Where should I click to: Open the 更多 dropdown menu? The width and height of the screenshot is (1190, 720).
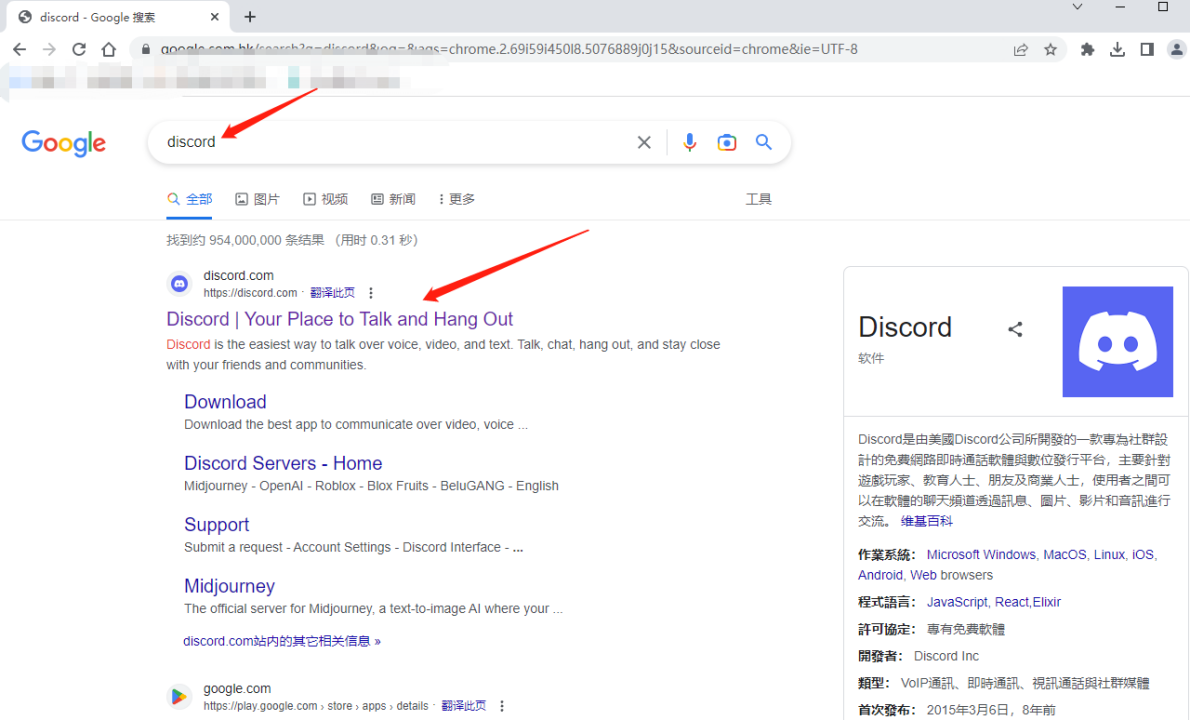457,199
